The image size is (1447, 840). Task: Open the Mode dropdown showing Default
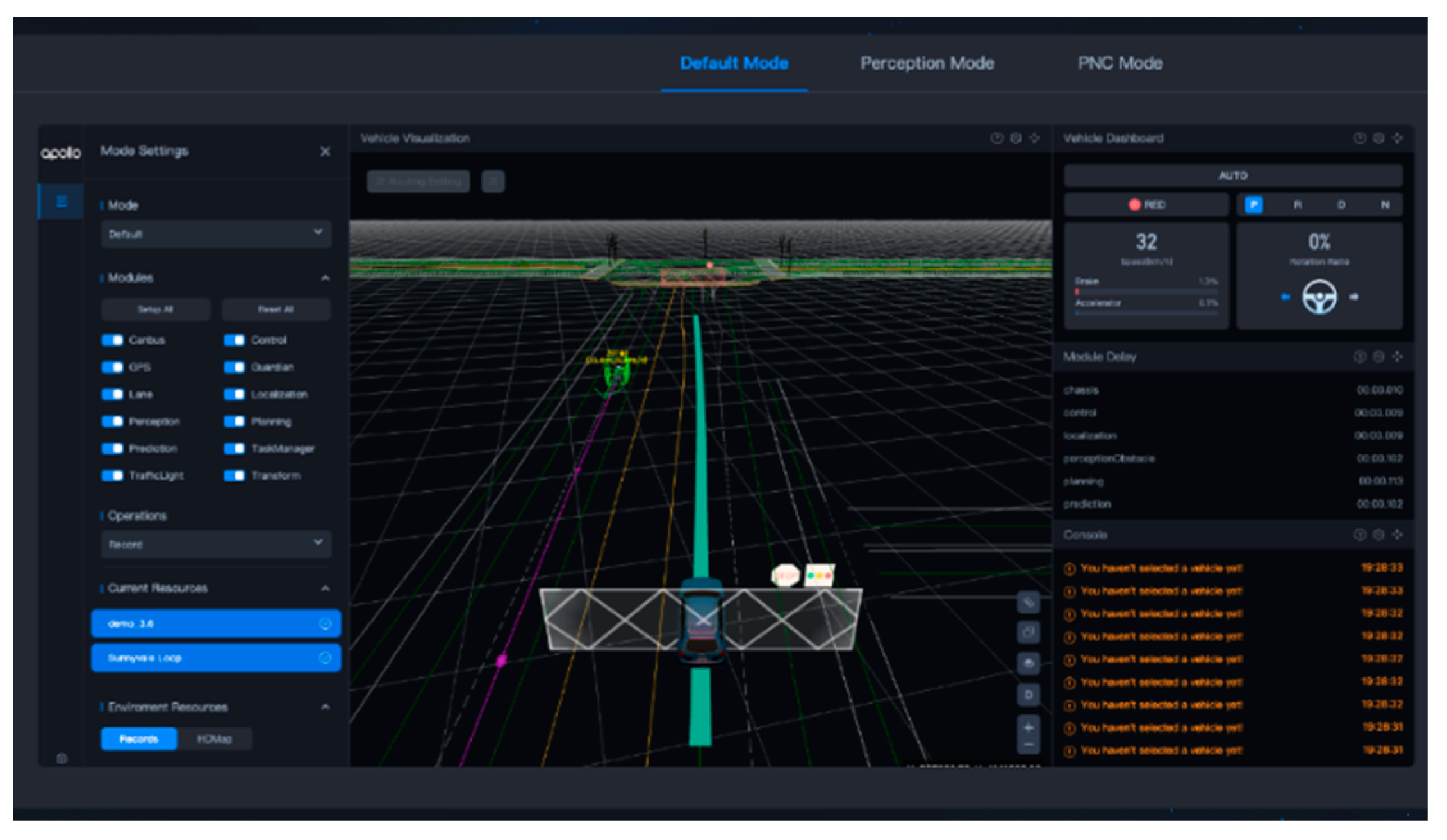pyautogui.click(x=215, y=233)
